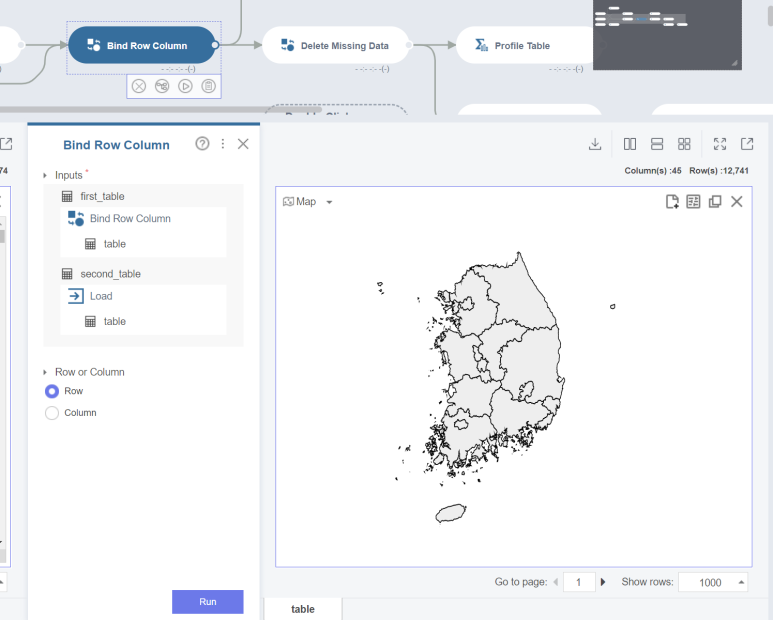Click the Go to page input field

pos(579,582)
